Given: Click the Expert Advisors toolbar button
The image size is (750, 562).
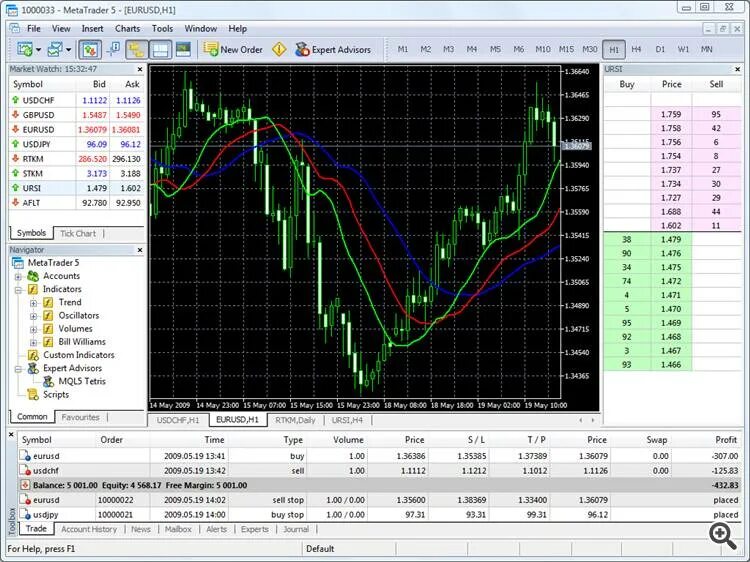Looking at the screenshot, I should (x=333, y=49).
